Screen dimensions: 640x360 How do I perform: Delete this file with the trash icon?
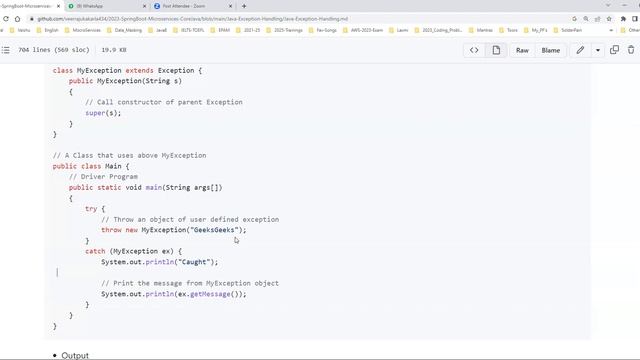(631, 50)
